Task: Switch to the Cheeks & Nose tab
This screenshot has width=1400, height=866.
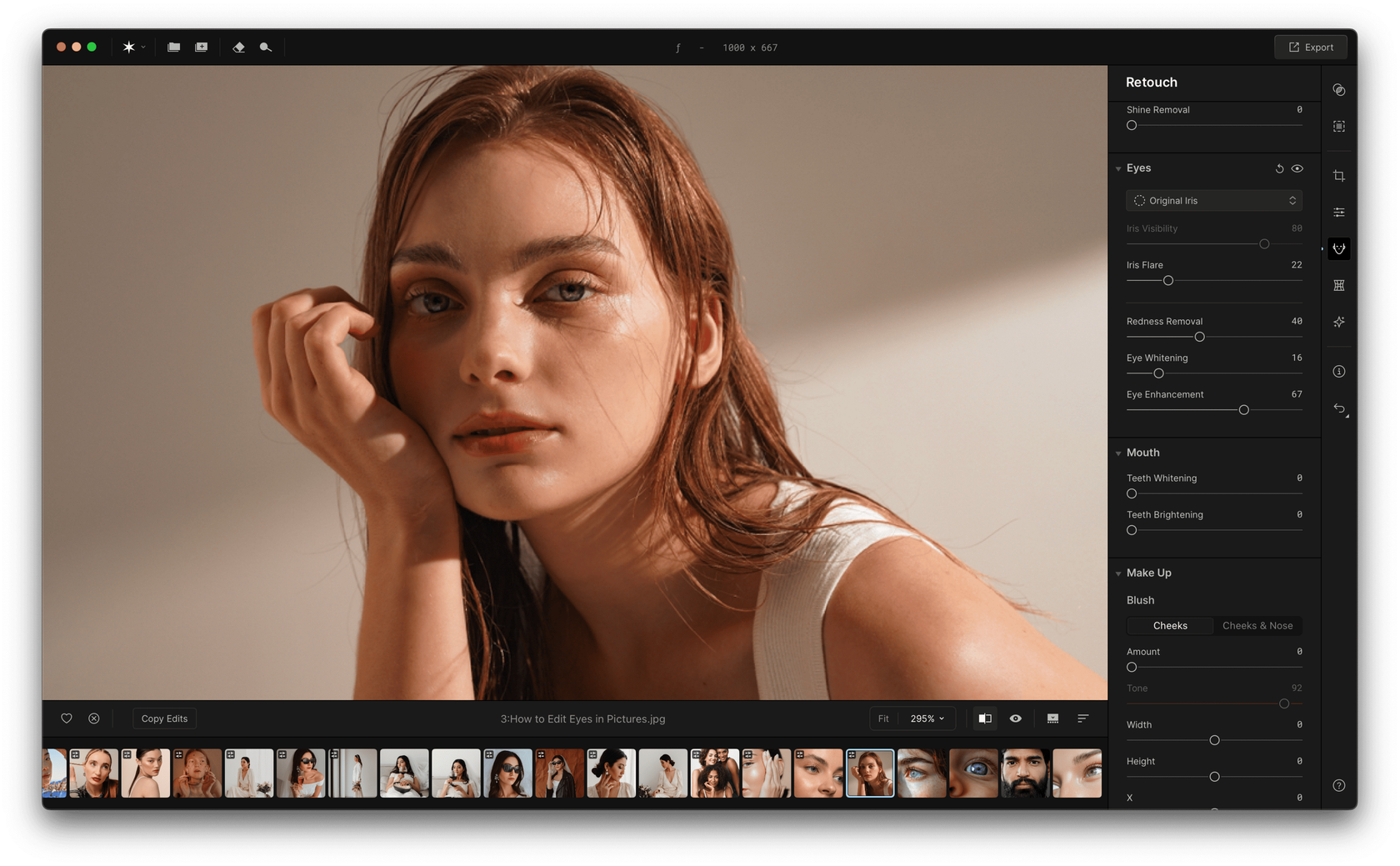Action: point(1257,625)
